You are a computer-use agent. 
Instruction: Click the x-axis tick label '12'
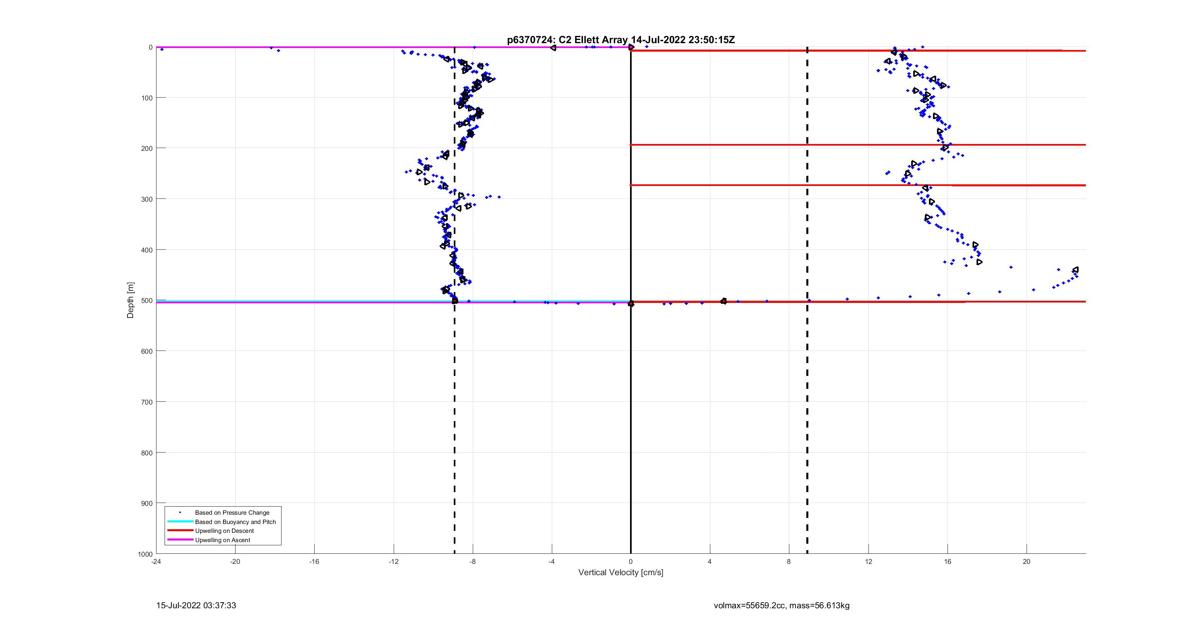coord(868,561)
